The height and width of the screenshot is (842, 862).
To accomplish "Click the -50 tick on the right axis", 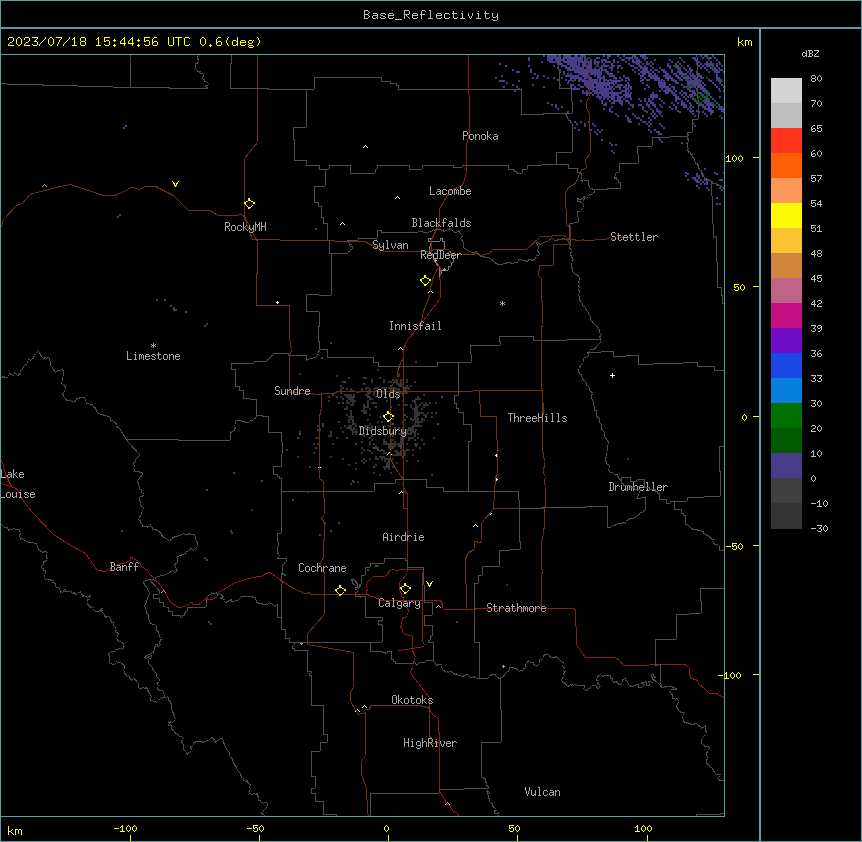I will [x=734, y=546].
